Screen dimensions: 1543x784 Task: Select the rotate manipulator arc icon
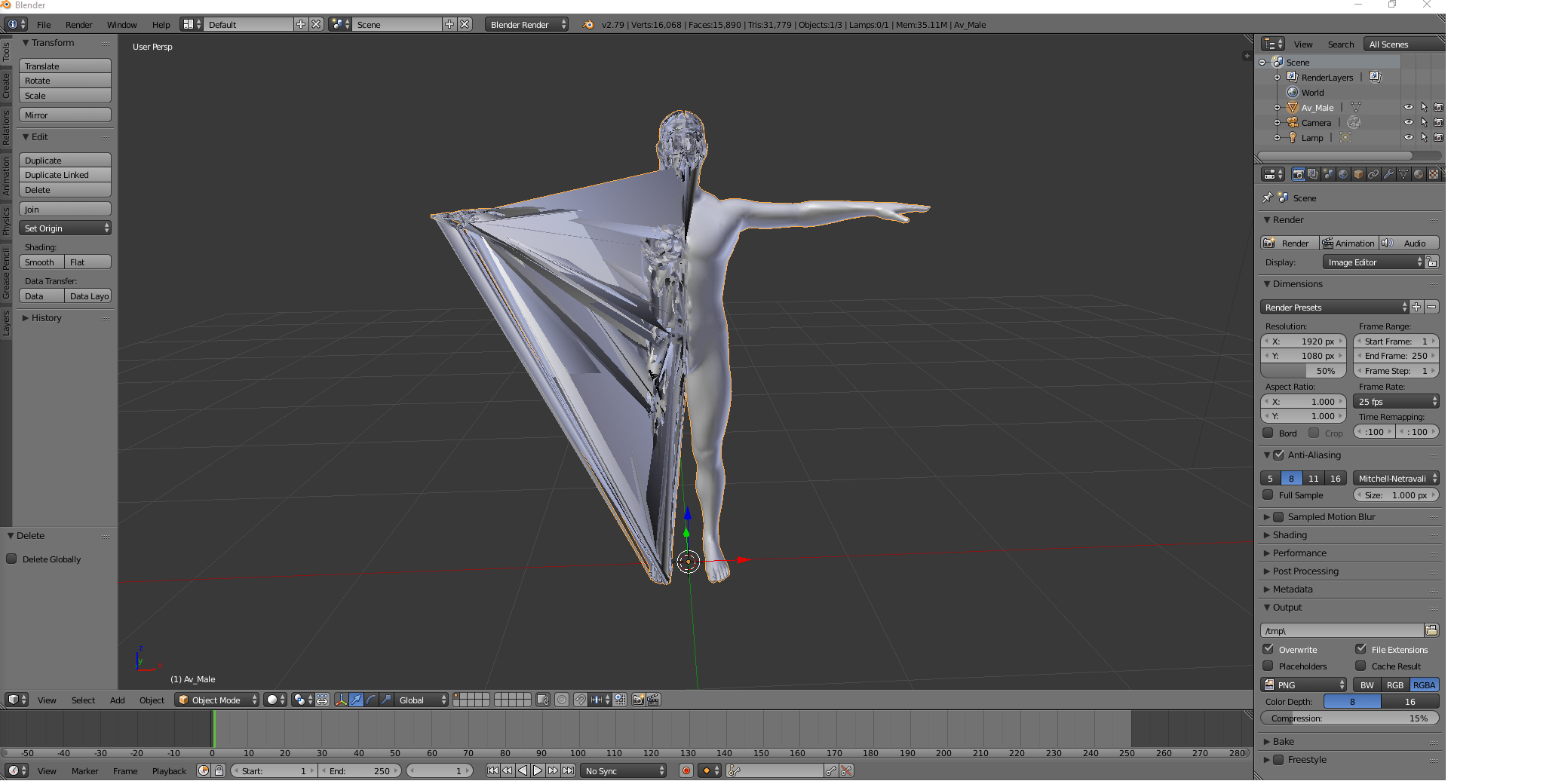pyautogui.click(x=371, y=700)
